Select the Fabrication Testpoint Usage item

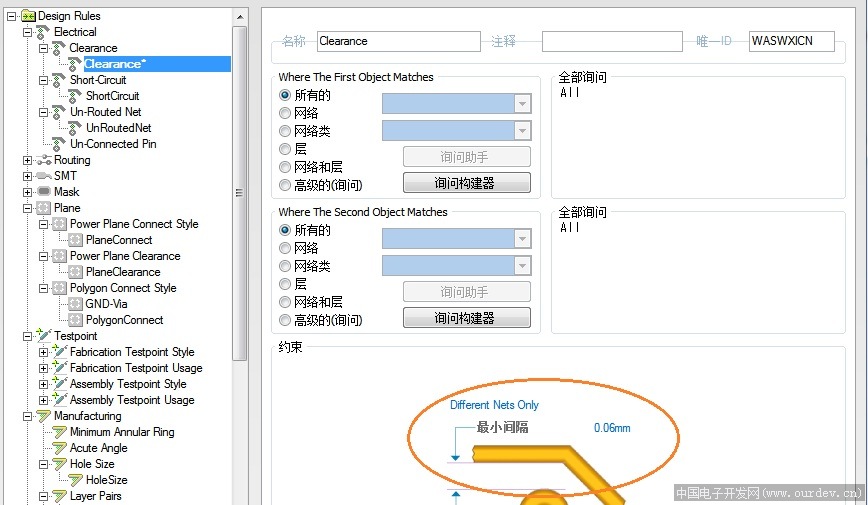tap(136, 368)
